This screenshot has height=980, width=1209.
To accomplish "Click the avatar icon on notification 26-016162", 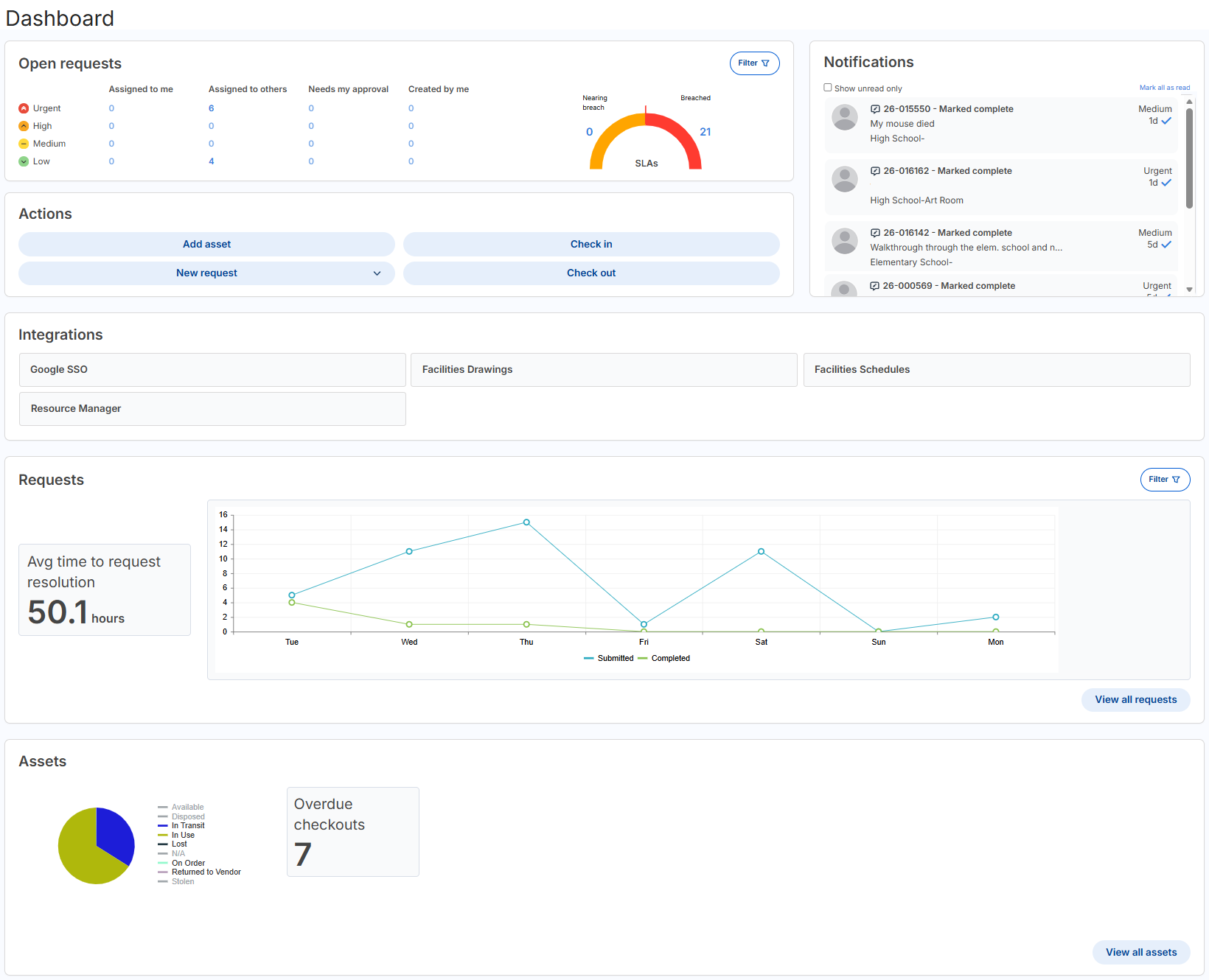I will (845, 179).
